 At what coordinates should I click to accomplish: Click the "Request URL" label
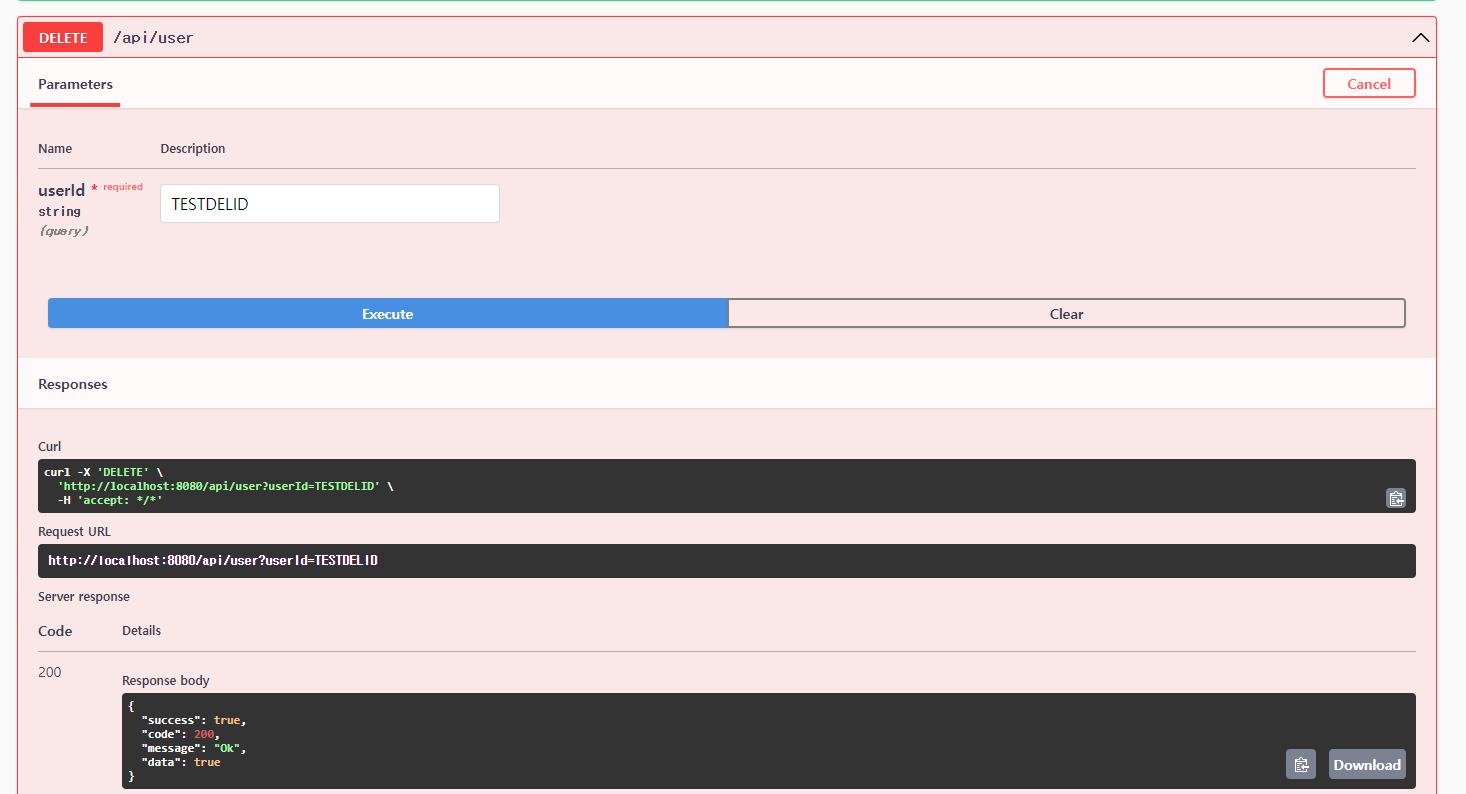(x=74, y=532)
